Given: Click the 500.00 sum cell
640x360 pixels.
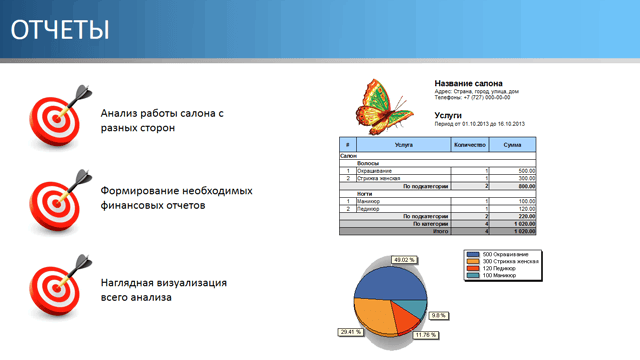Looking at the screenshot, I should click(x=512, y=171).
